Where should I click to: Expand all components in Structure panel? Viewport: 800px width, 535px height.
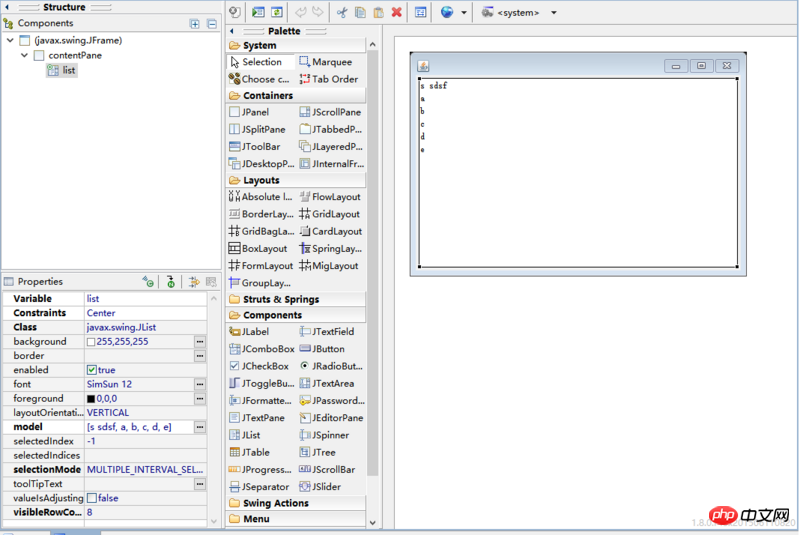pyautogui.click(x=195, y=23)
